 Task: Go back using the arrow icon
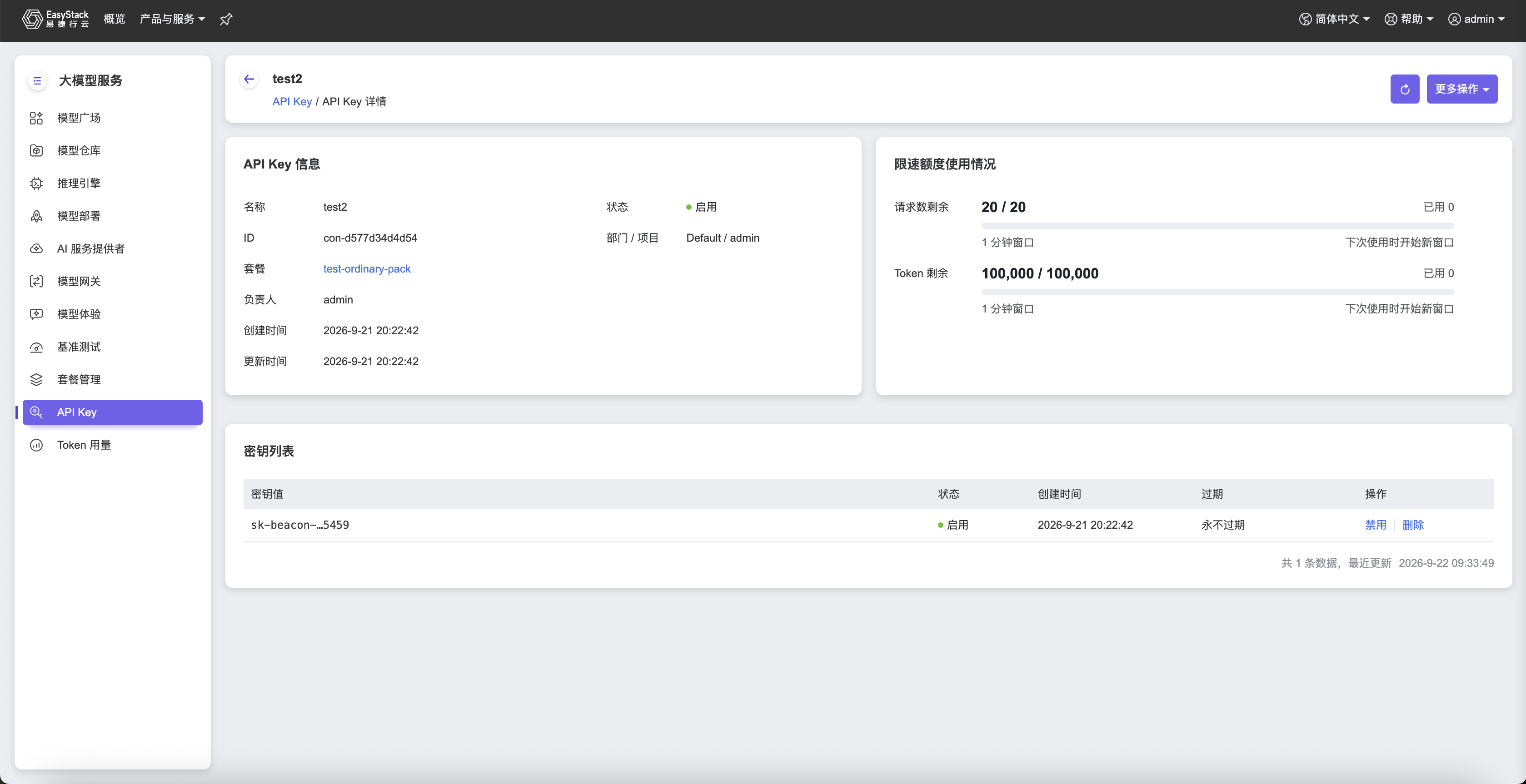click(x=249, y=79)
